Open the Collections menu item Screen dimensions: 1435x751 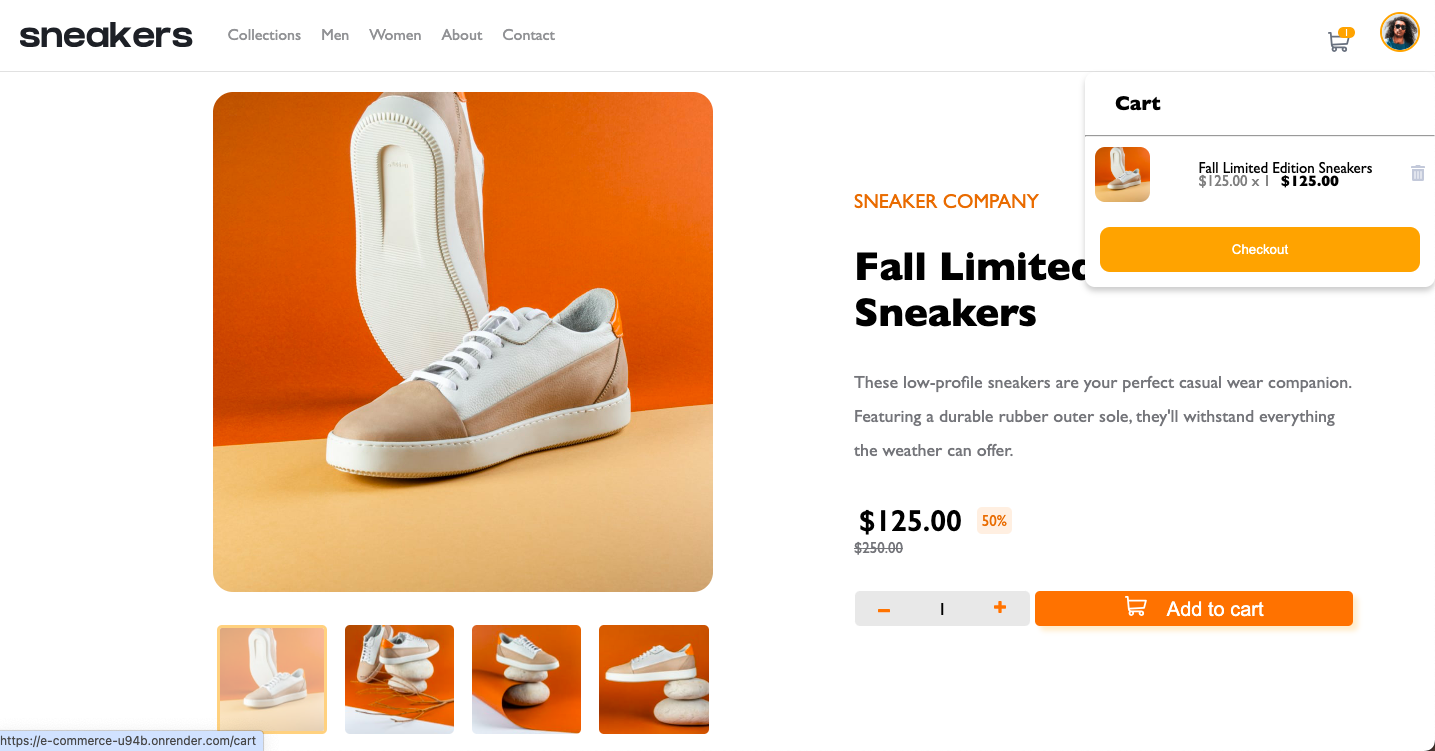click(x=264, y=35)
